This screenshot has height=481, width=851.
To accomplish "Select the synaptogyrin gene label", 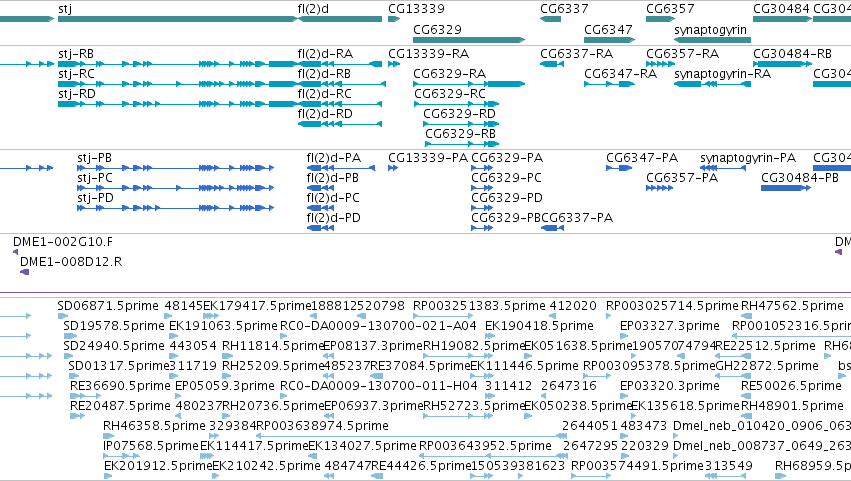I will (710, 30).
